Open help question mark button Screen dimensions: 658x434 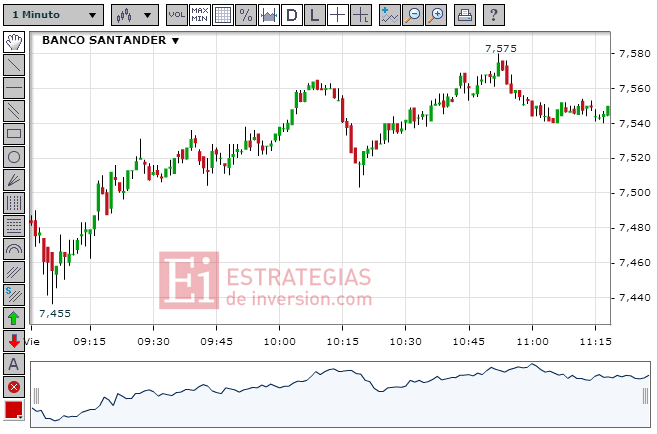[494, 15]
